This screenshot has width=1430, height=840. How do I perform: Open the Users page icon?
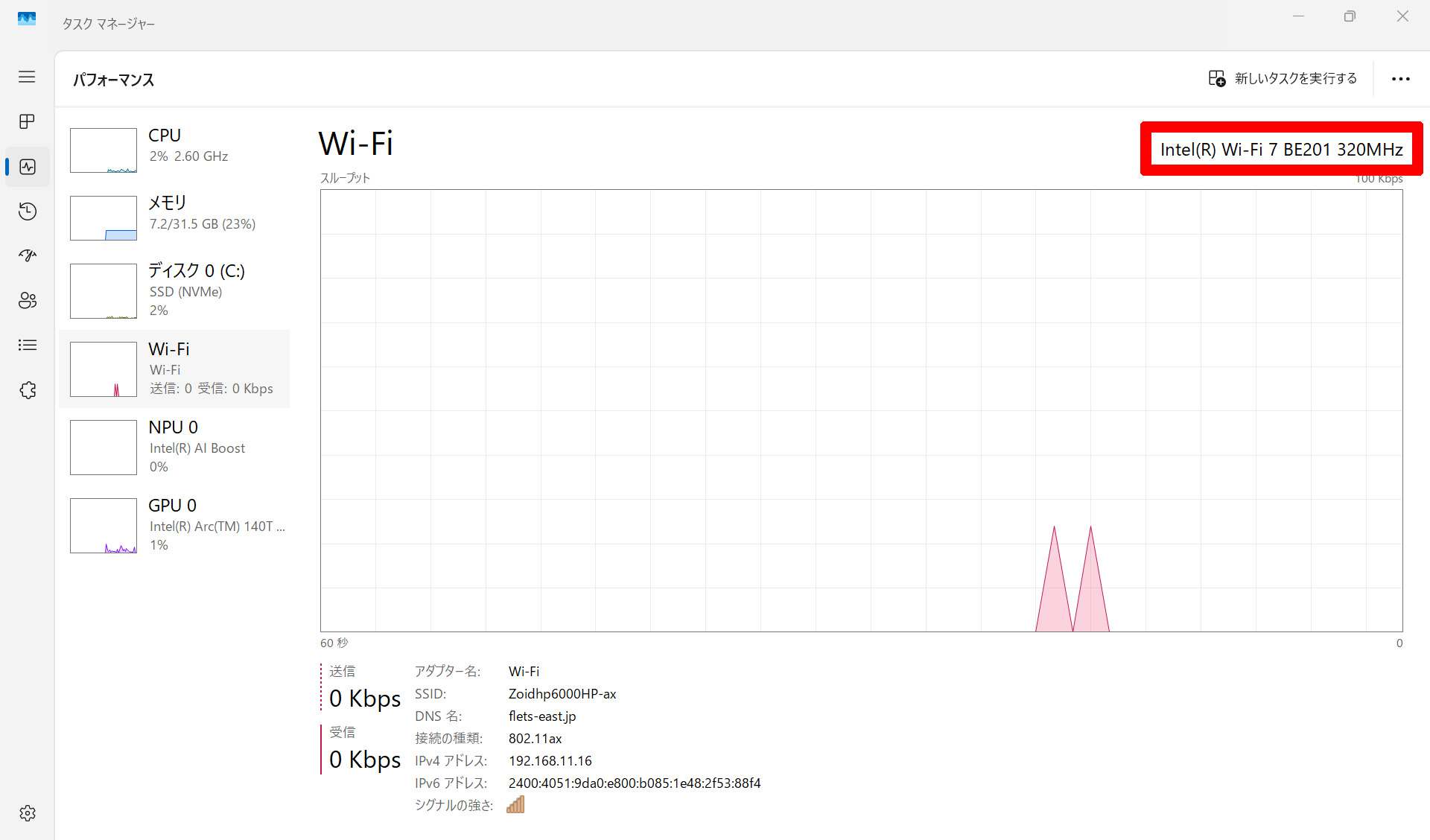27,301
